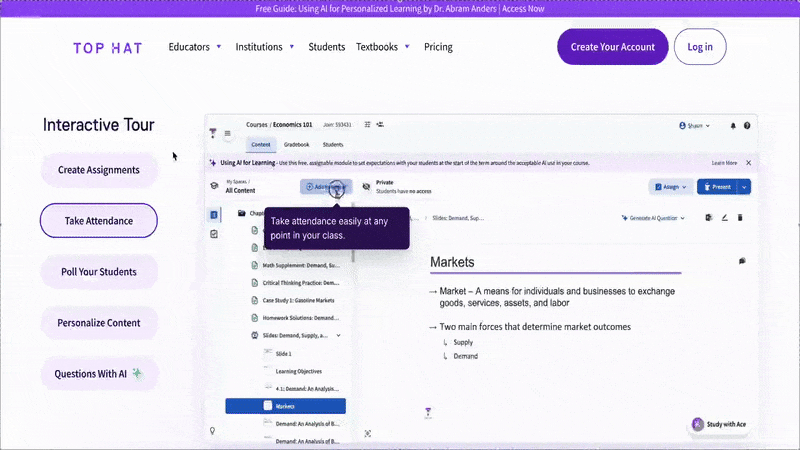Open the hamburger menu in the app

tap(228, 133)
